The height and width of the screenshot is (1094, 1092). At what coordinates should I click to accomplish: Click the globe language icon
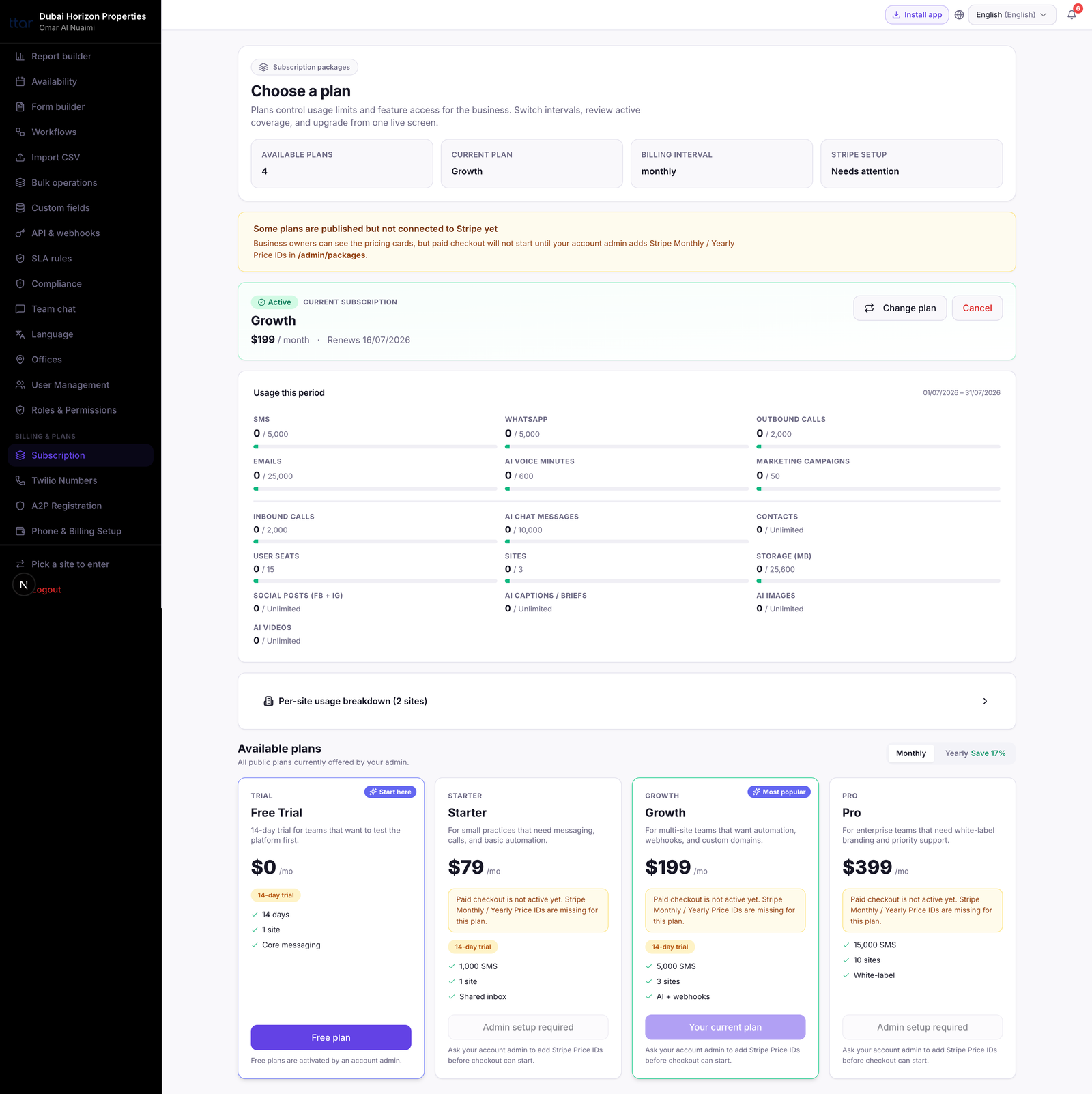959,15
